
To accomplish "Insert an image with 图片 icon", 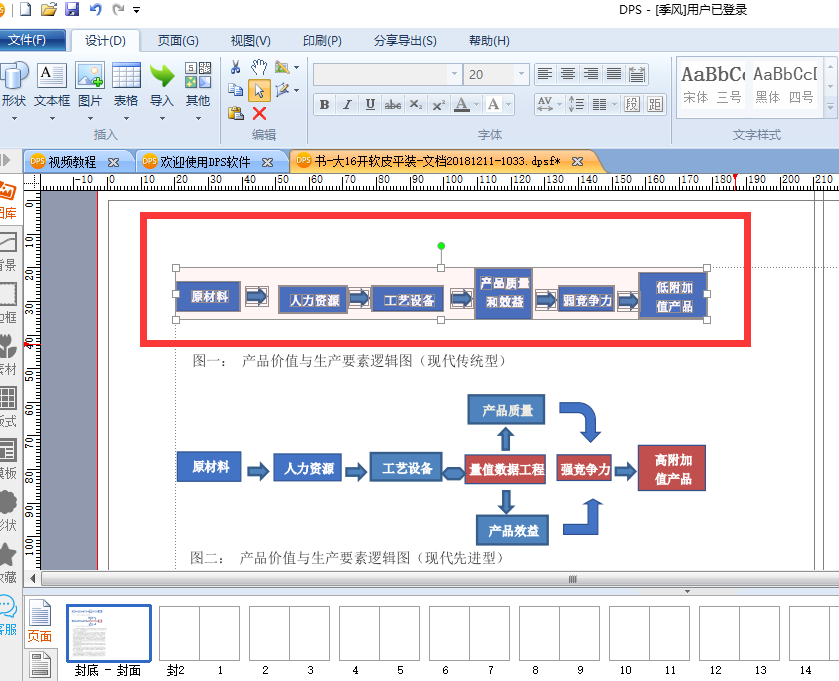I will 90,75.
